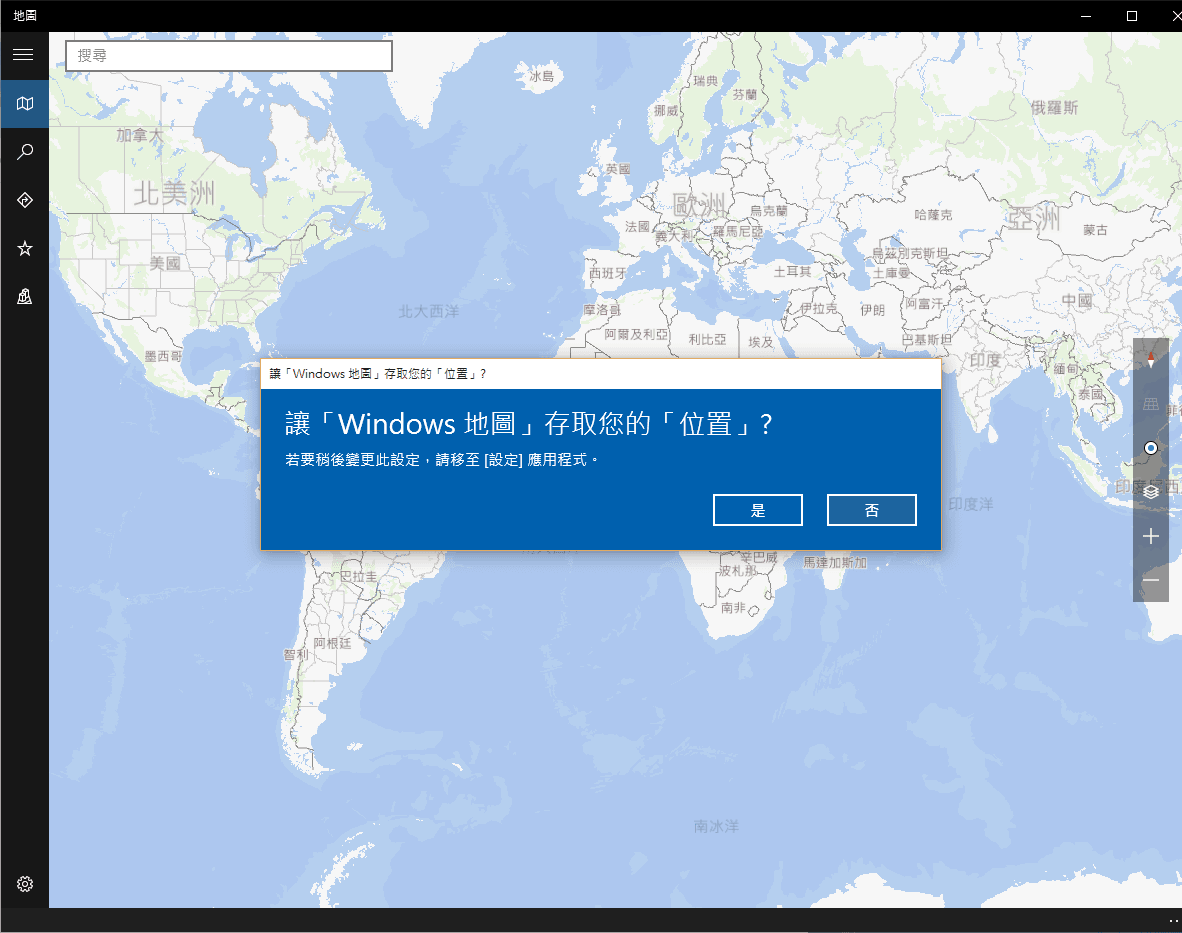The height and width of the screenshot is (933, 1182).
Task: Click the 埃及 map label
Action: pos(761,342)
